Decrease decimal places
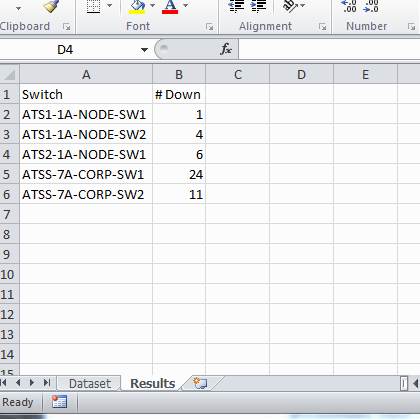 click(x=371, y=6)
